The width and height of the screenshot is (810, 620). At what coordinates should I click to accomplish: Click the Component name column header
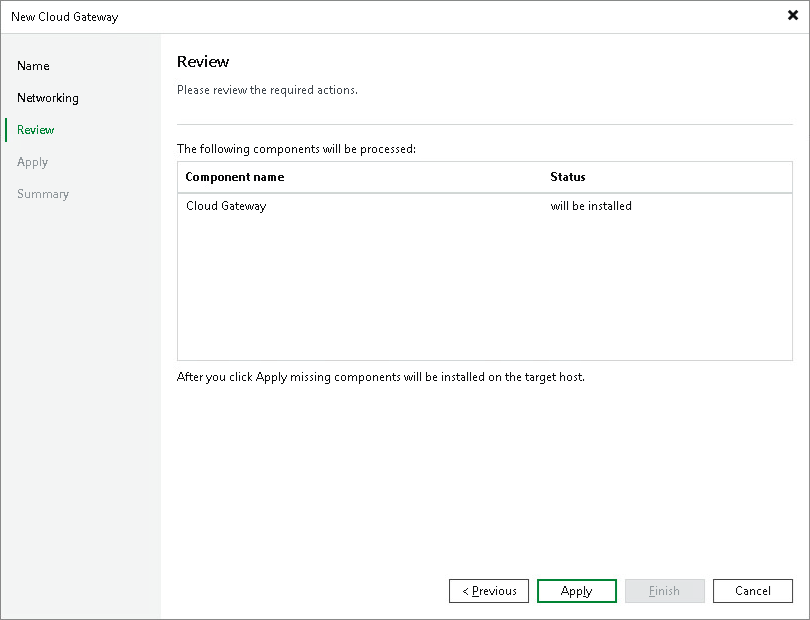235,177
